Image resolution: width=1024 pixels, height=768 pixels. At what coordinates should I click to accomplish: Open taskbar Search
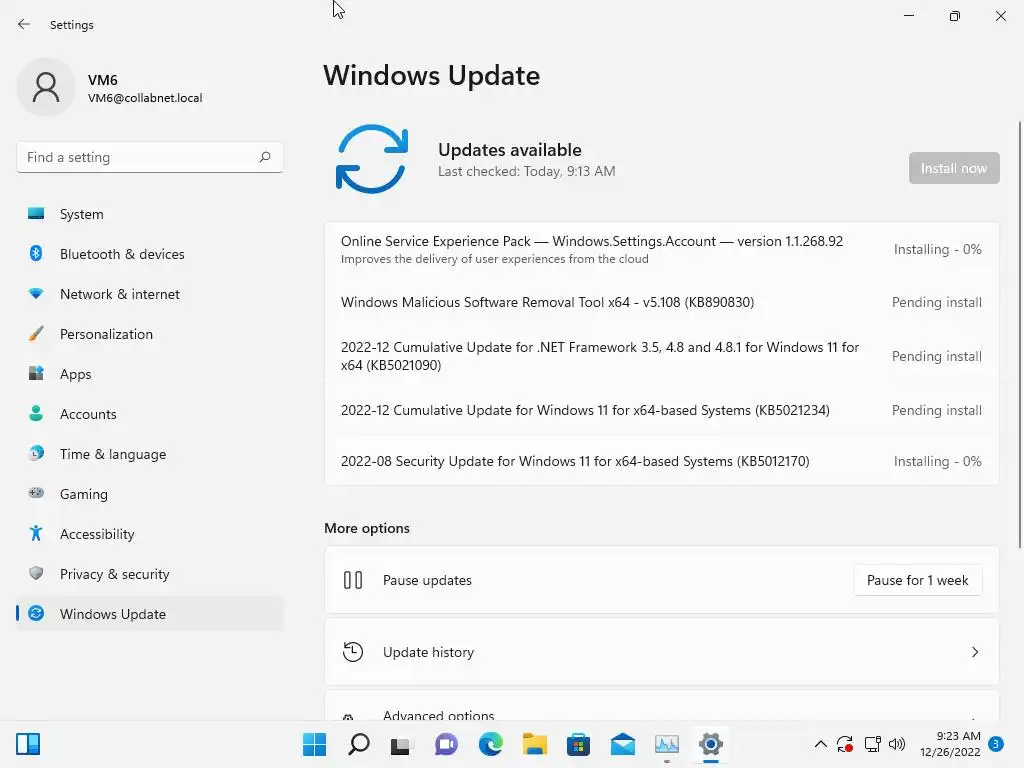[359, 744]
